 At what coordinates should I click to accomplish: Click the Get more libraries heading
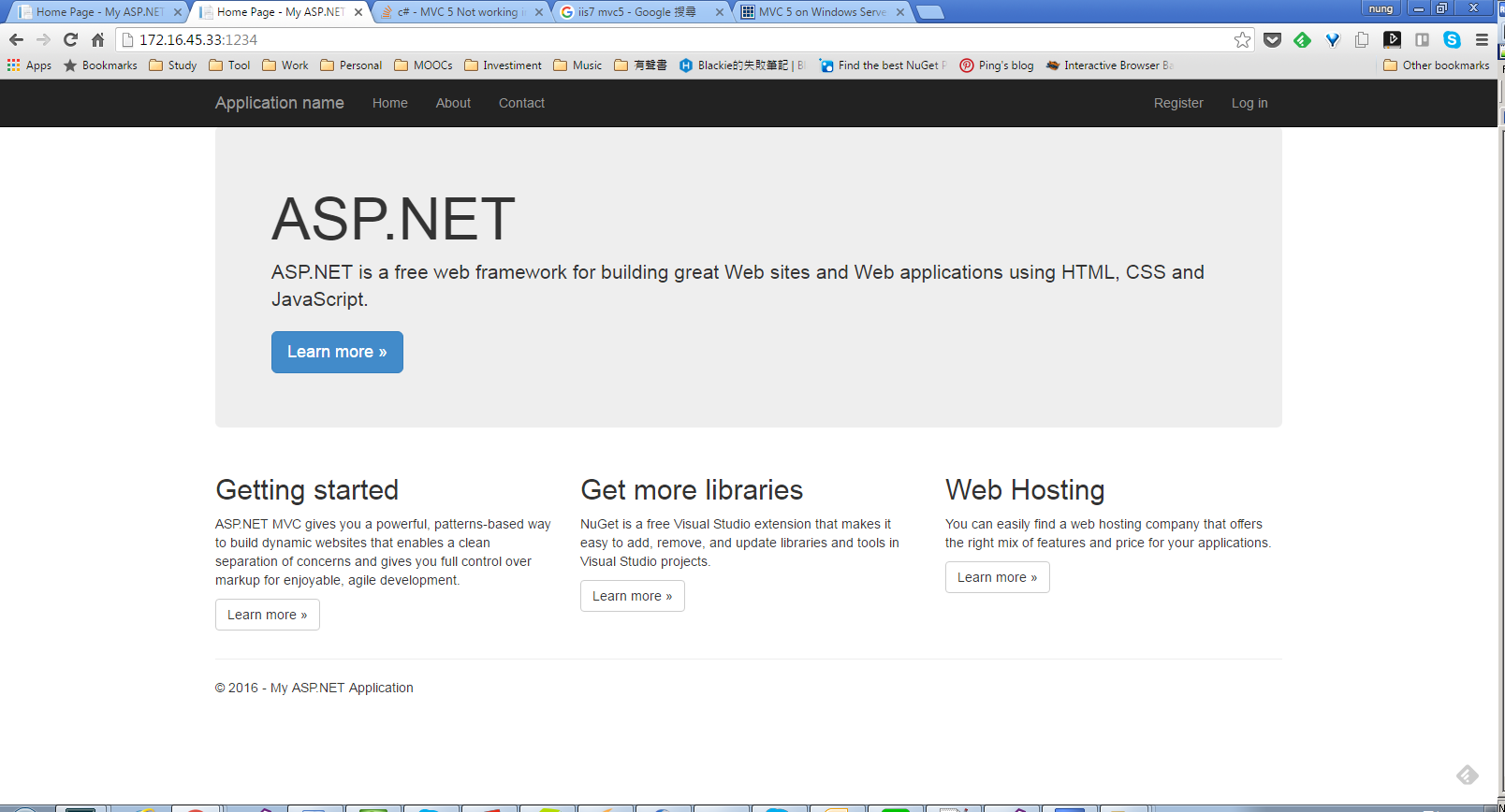click(x=692, y=489)
